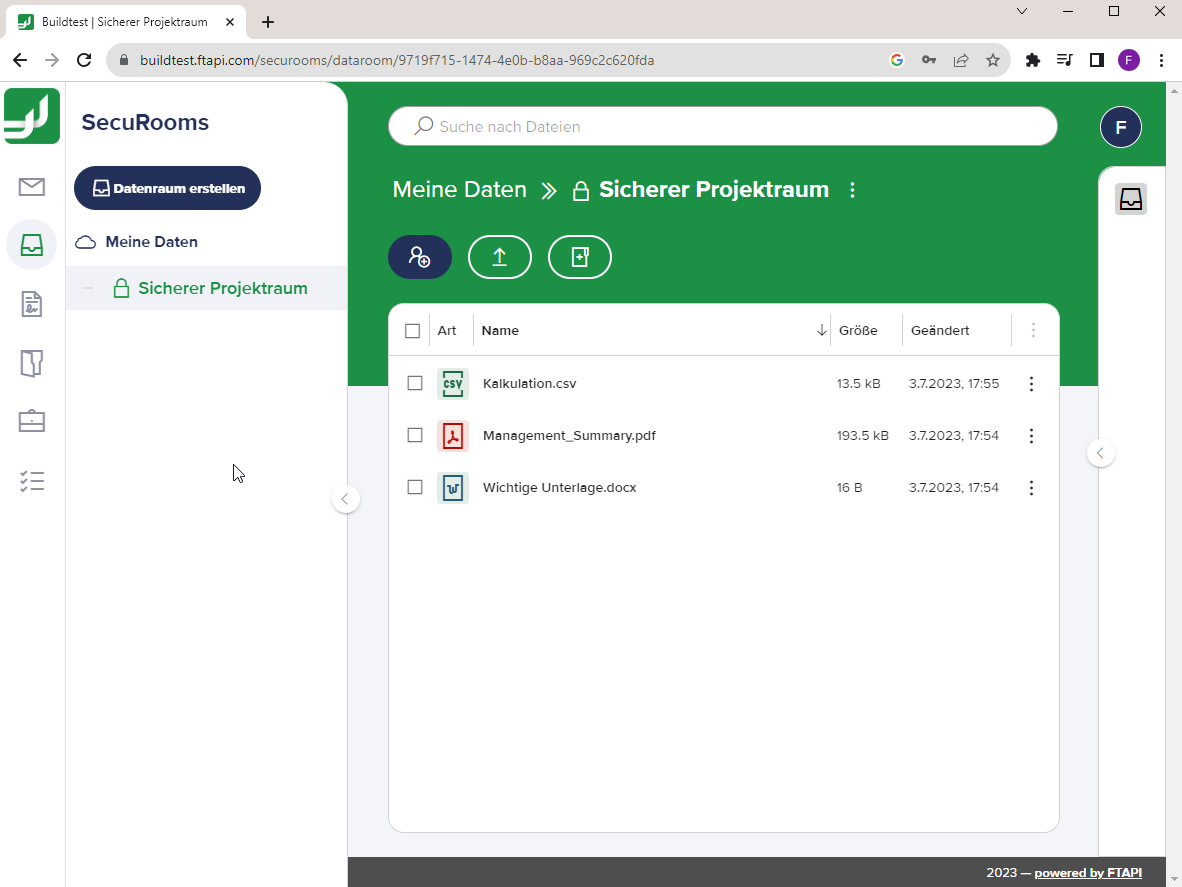
Task: Open the options menu for Wichtige Unterlage.docx
Action: pyautogui.click(x=1031, y=487)
